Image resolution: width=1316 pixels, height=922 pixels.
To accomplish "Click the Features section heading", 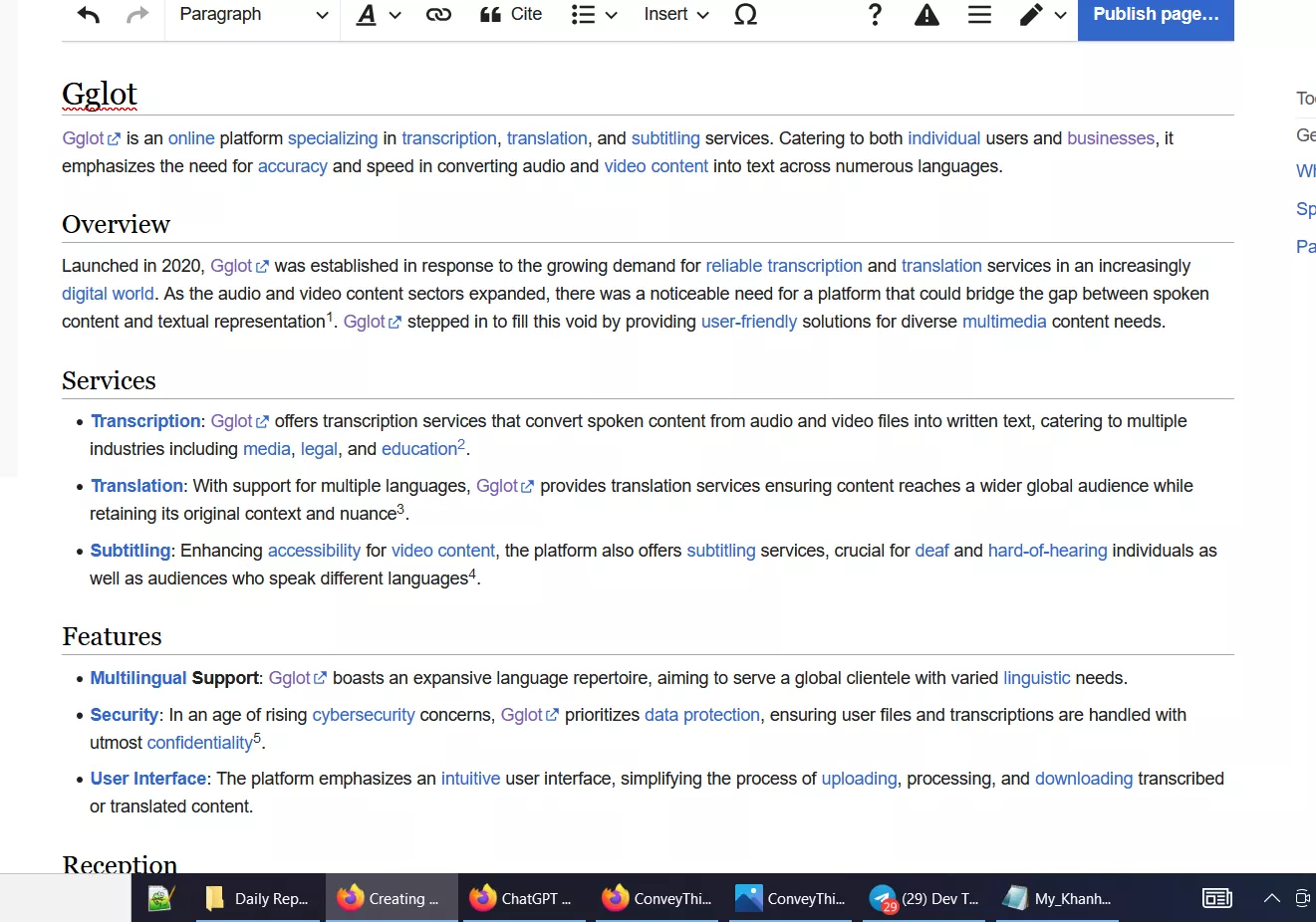I will coord(112,636).
